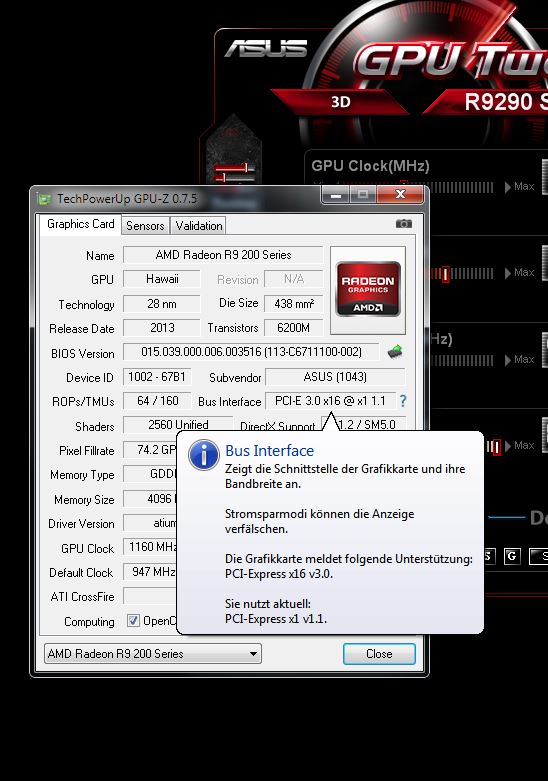548x781 pixels.
Task: Click the Device ID value 1002 - 67B1
Action: (x=157, y=377)
